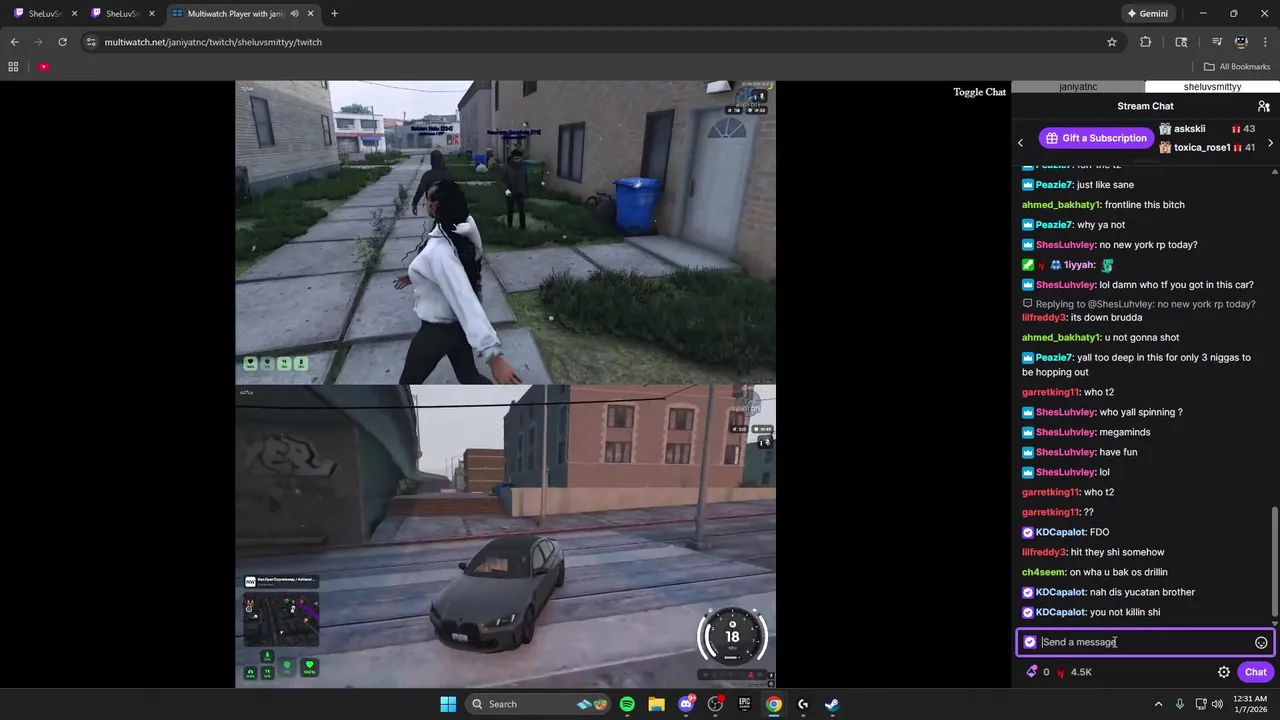Viewport: 1280px width, 720px height.
Task: Open the volume control in system tray
Action: [x=1220, y=704]
